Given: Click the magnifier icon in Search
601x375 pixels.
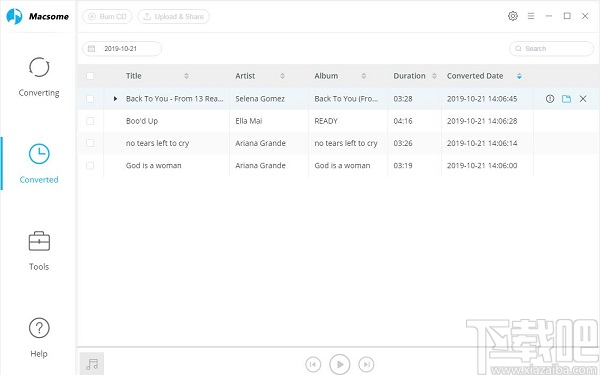Looking at the screenshot, I should (x=519, y=49).
